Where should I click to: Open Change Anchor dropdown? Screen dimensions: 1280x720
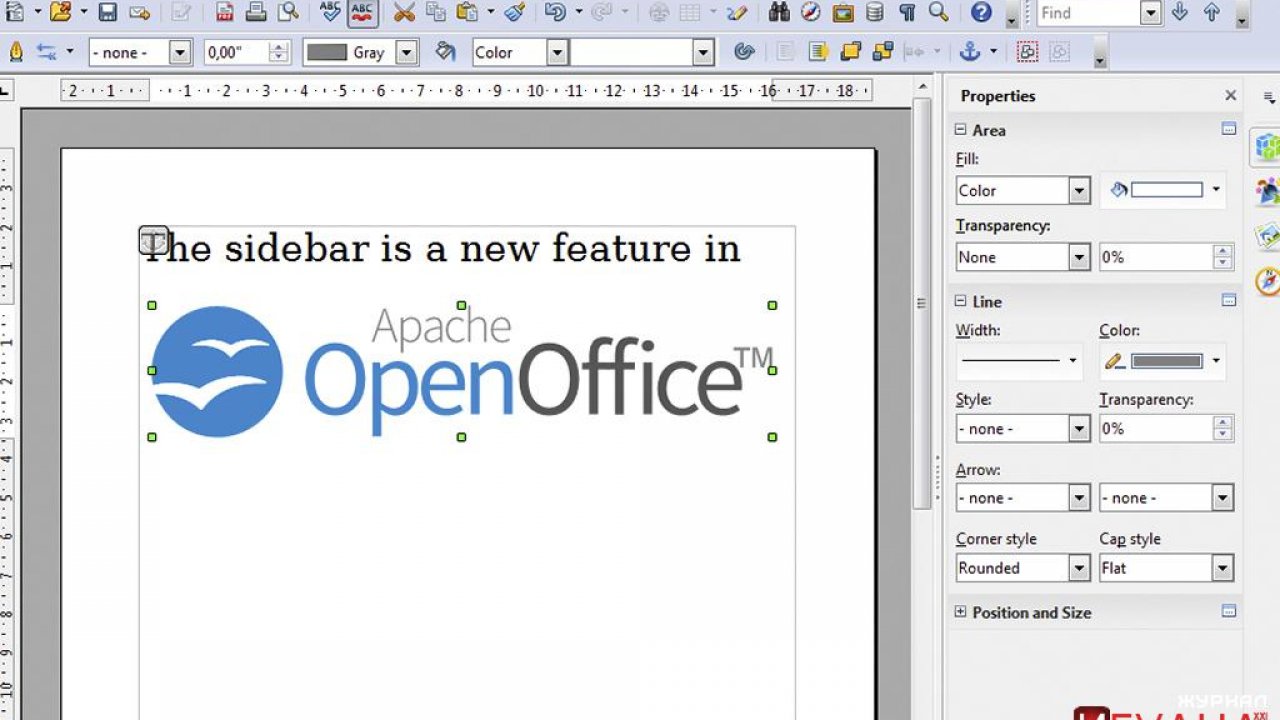[993, 52]
